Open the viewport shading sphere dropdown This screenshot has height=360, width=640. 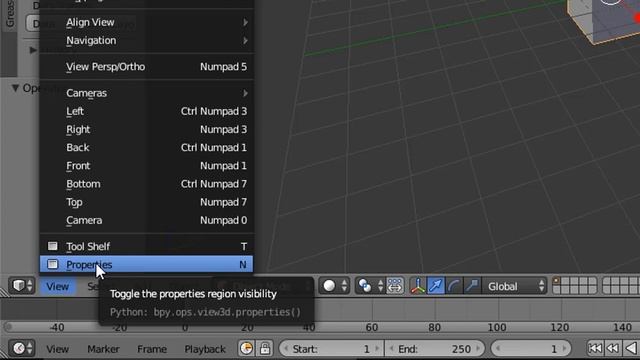point(334,286)
